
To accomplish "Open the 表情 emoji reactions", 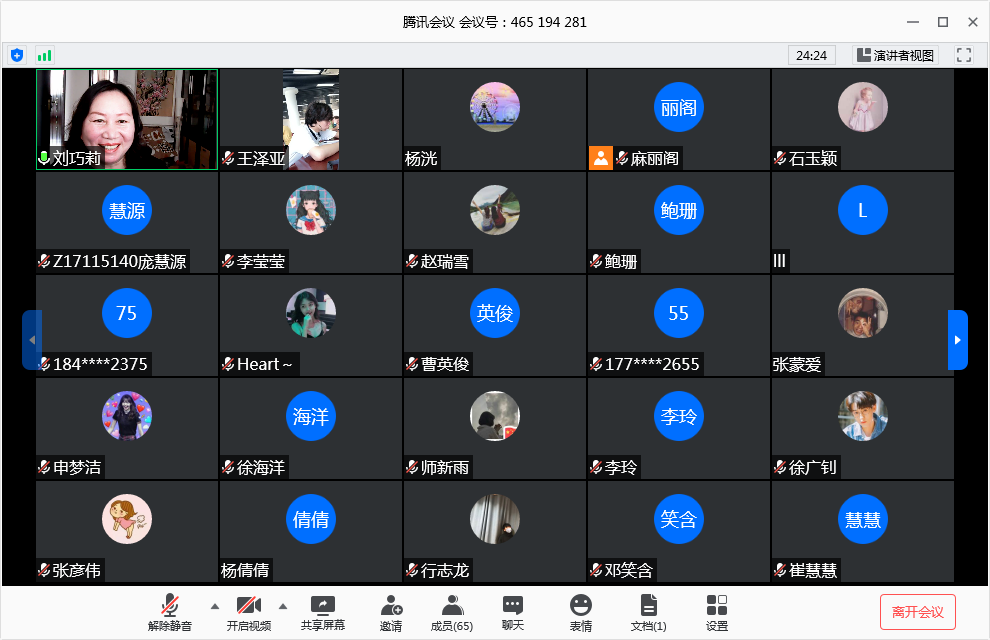I will (581, 612).
